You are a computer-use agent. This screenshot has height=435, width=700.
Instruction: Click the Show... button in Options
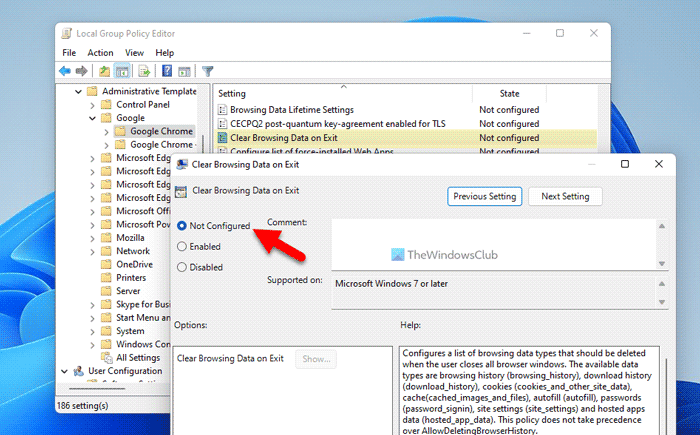click(x=316, y=359)
